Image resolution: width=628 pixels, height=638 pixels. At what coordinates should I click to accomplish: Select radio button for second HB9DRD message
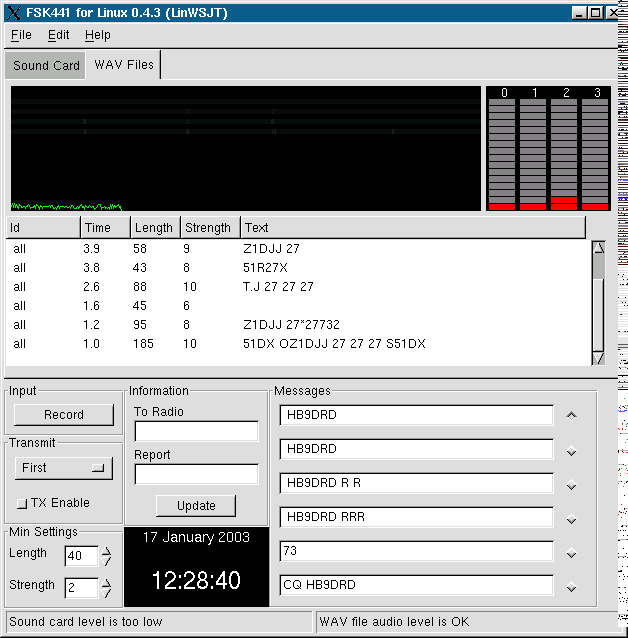click(x=571, y=451)
